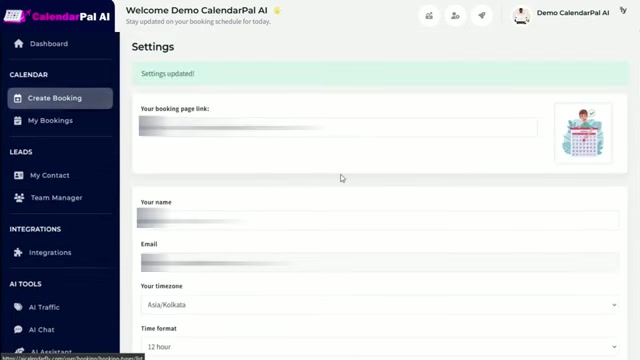Click the Settings updated! notification banner
The image size is (640, 360).
coord(380,73)
